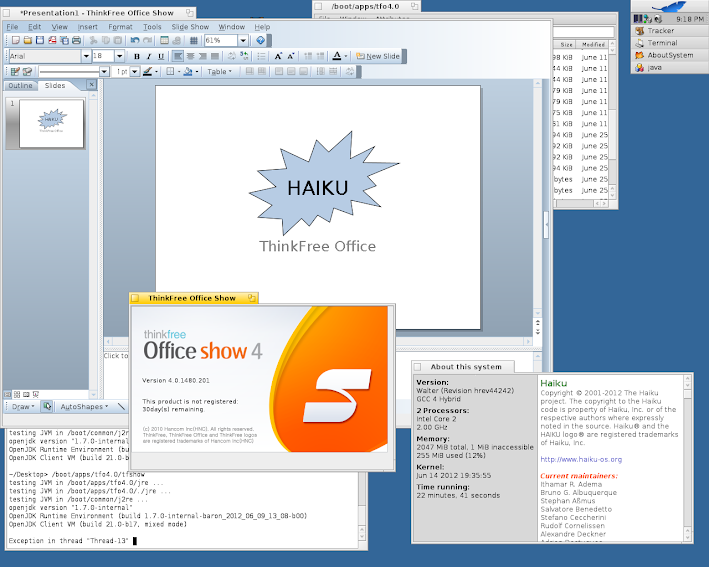Click the Insert table icon
Image resolution: width=709 pixels, height=567 pixels.
point(165,40)
